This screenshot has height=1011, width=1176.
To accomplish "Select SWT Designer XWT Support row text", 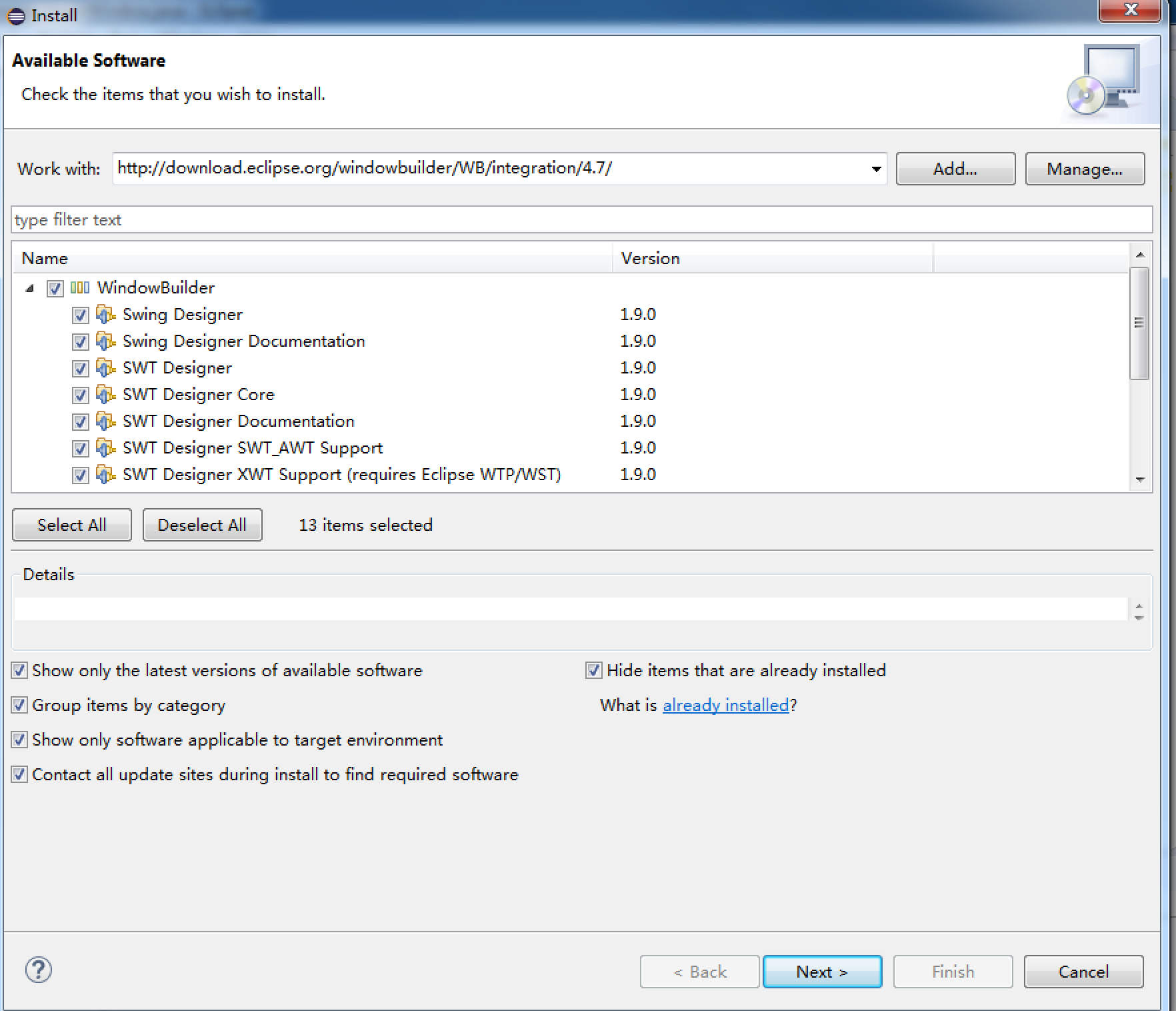I will point(342,474).
